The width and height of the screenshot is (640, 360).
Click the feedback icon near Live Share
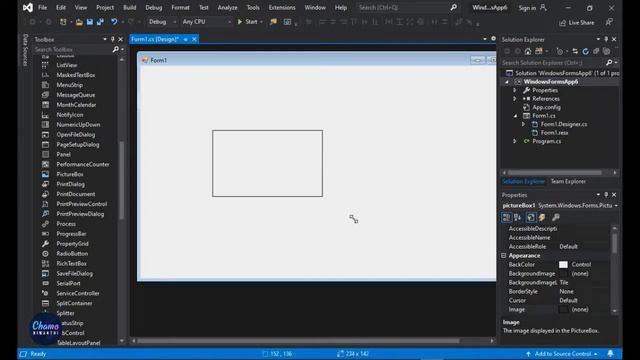609,22
